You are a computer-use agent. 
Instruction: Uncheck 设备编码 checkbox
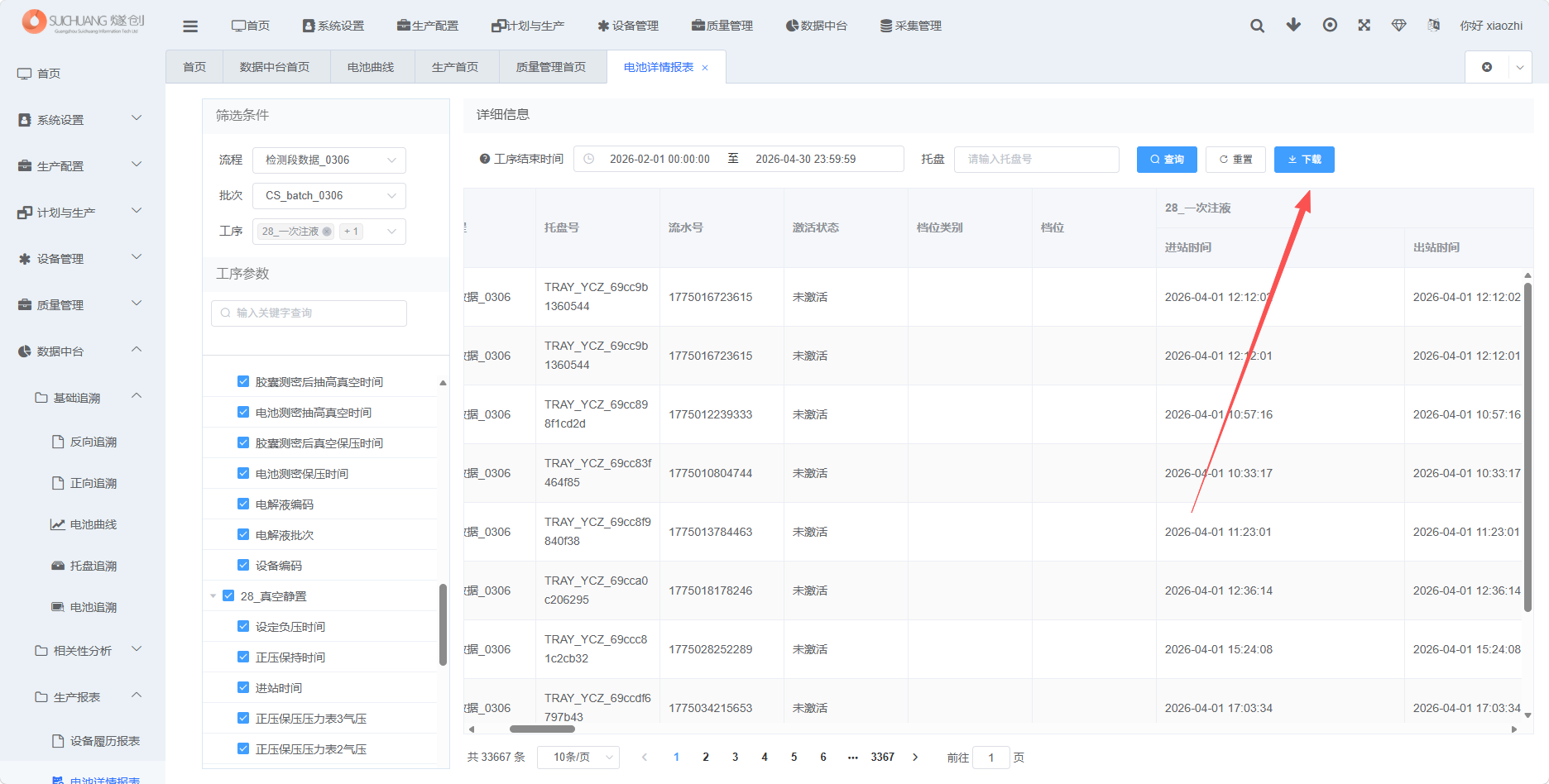click(x=243, y=565)
